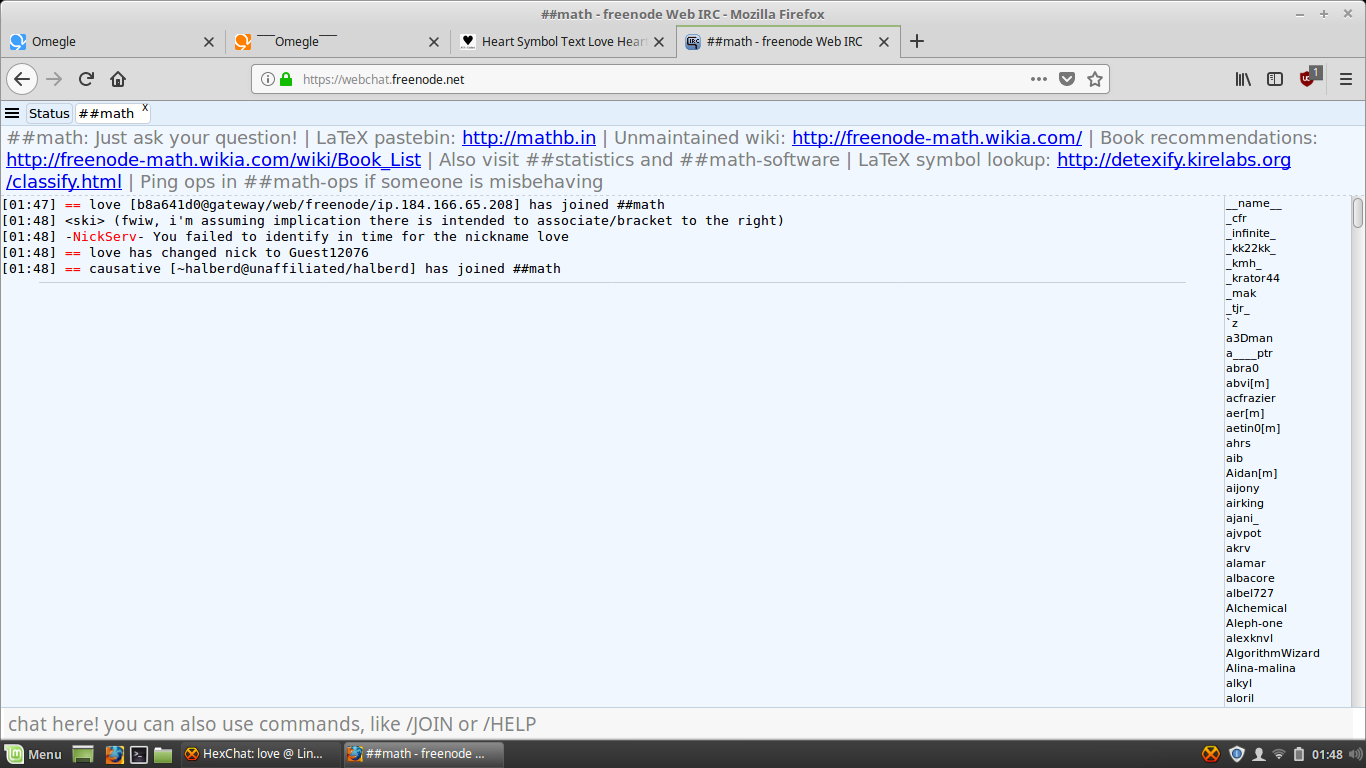This screenshot has width=1366, height=768.
Task: Open the 01:48 clock calendar
Action: (1327, 755)
